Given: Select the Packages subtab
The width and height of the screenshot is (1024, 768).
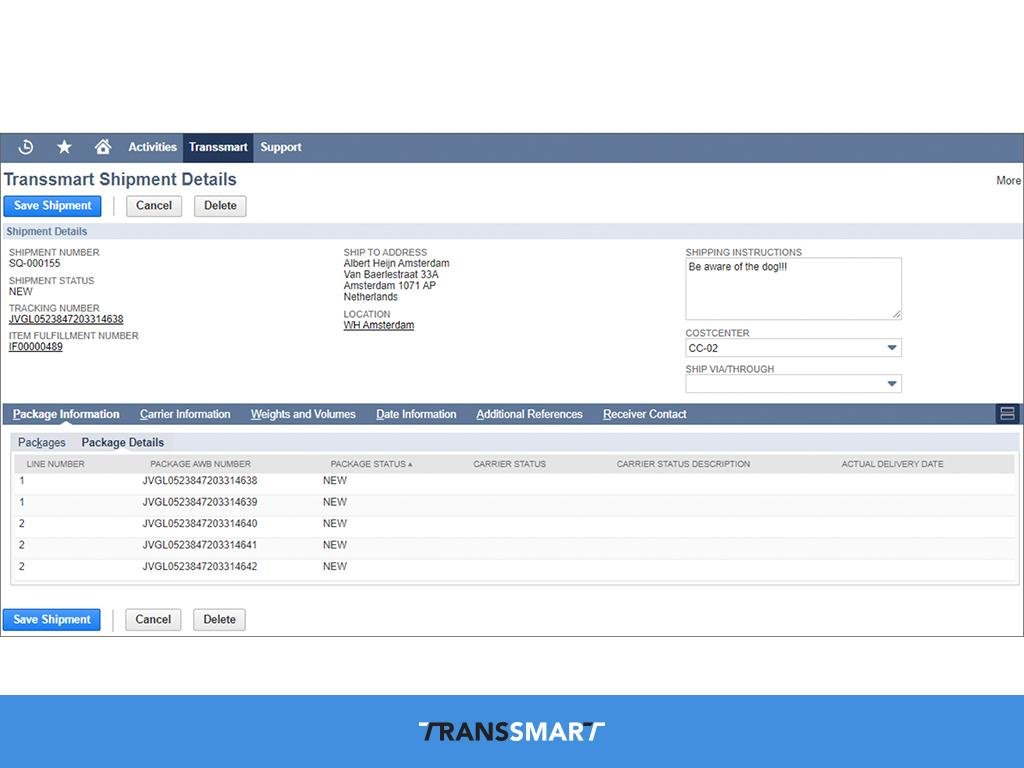Looking at the screenshot, I should pos(42,442).
